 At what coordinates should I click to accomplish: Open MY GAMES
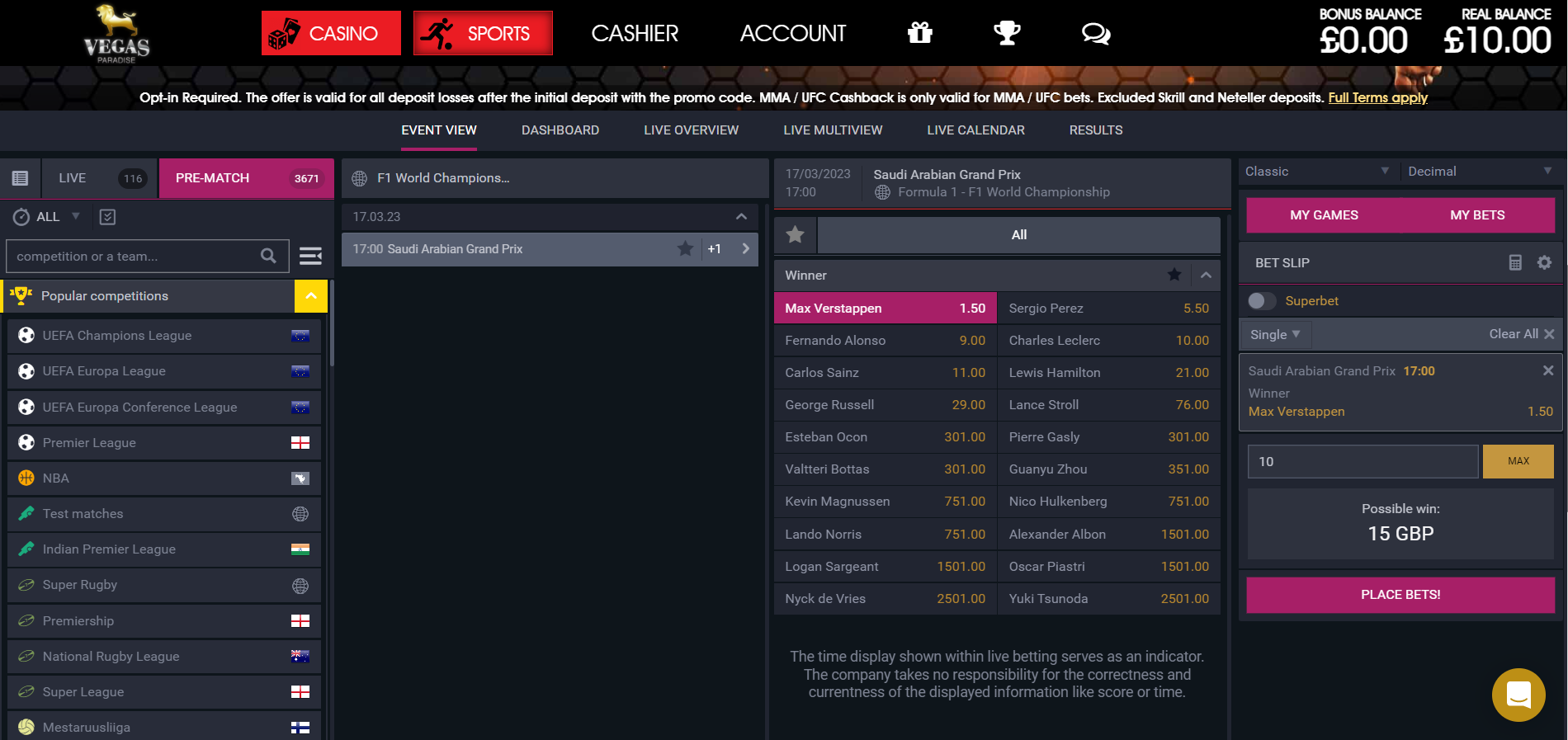point(1324,215)
